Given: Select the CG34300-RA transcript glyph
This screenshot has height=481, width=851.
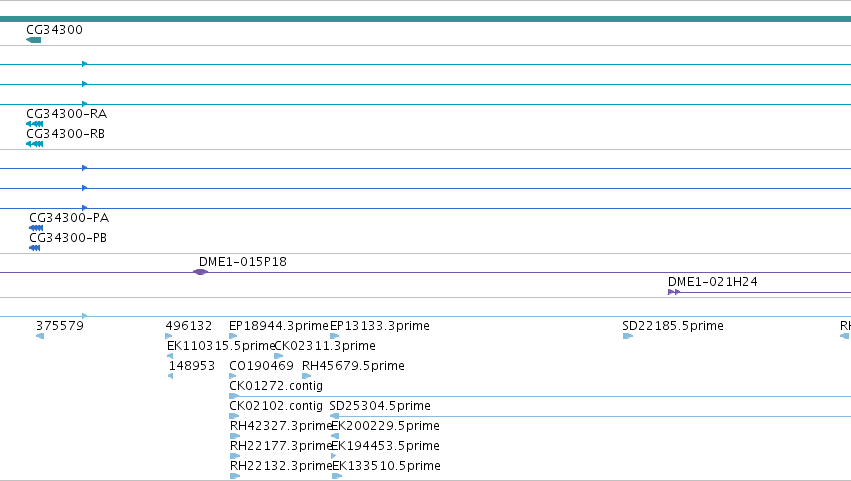Looking at the screenshot, I should tap(34, 124).
